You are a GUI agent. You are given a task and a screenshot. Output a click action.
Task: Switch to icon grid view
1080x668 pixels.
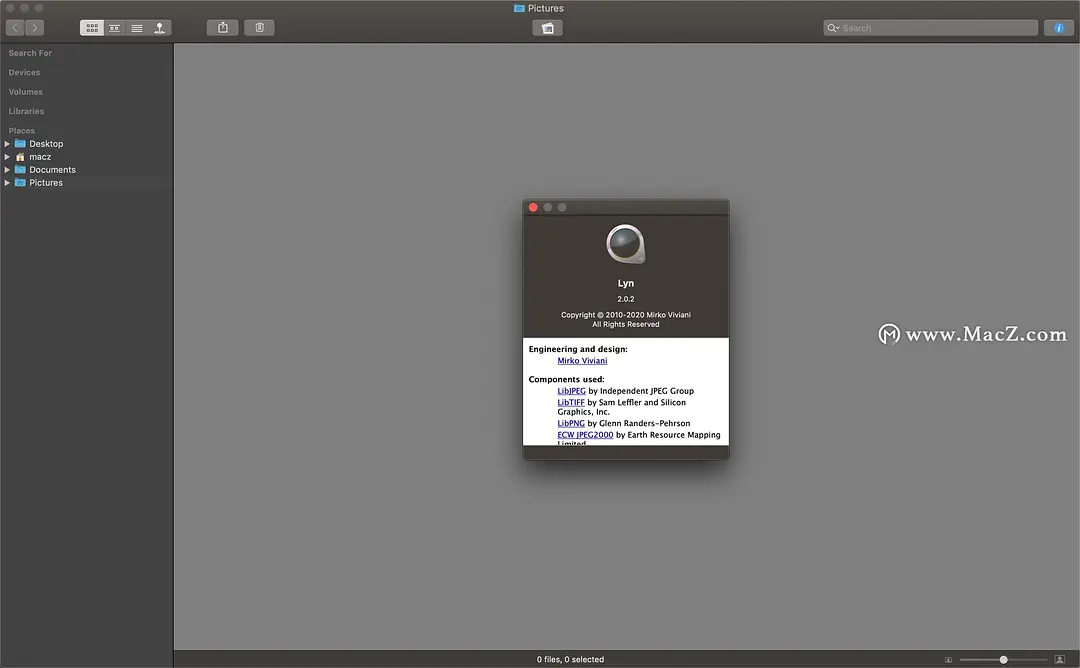pos(92,28)
